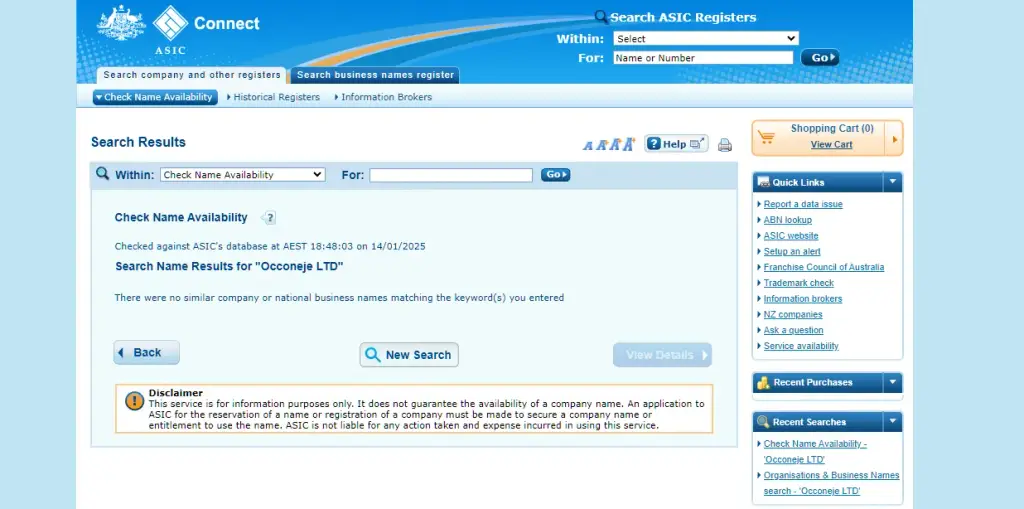Select the largest font size A icon
The width and height of the screenshot is (1024, 509).
[629, 144]
